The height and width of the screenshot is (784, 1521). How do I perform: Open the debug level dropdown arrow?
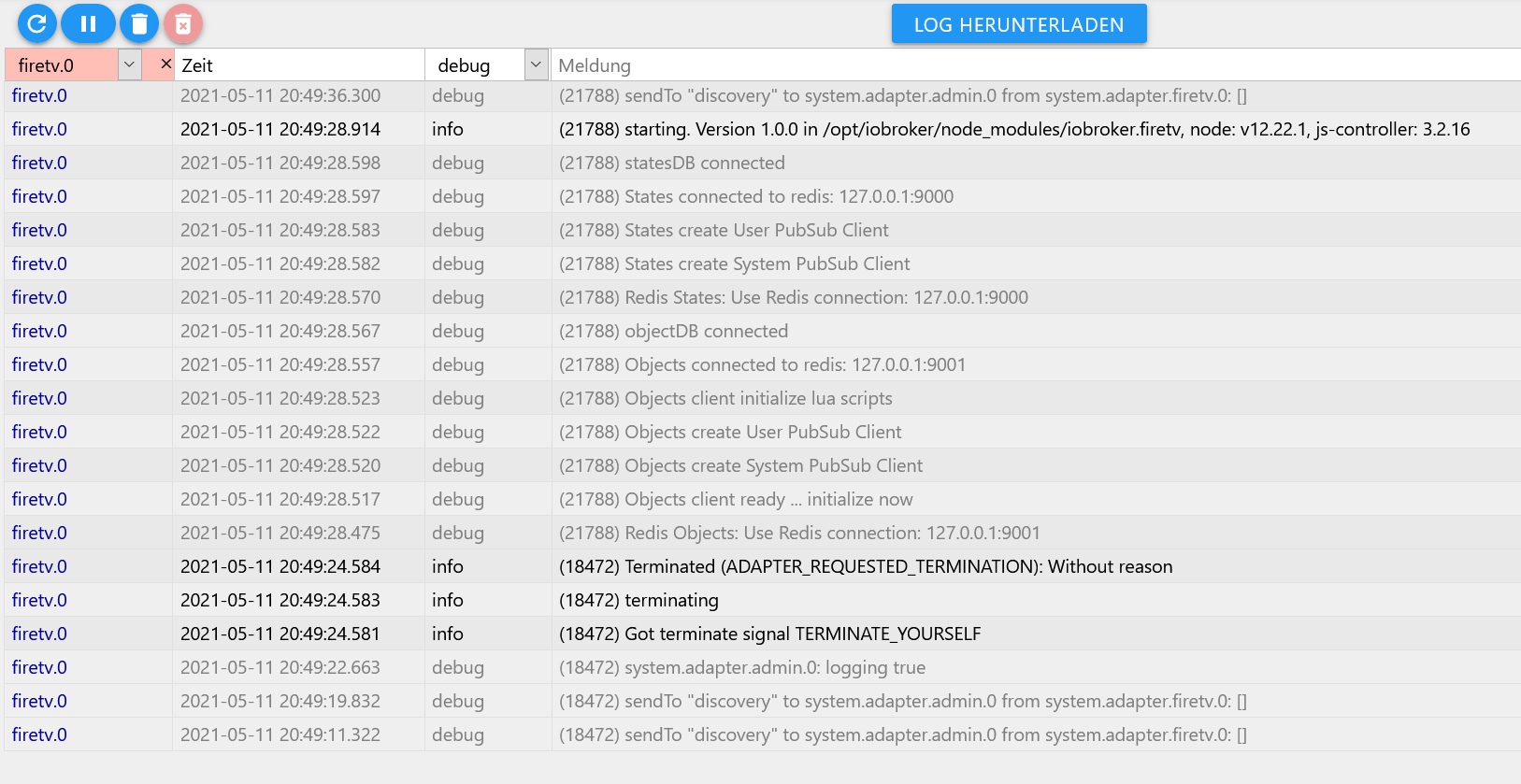pos(536,64)
